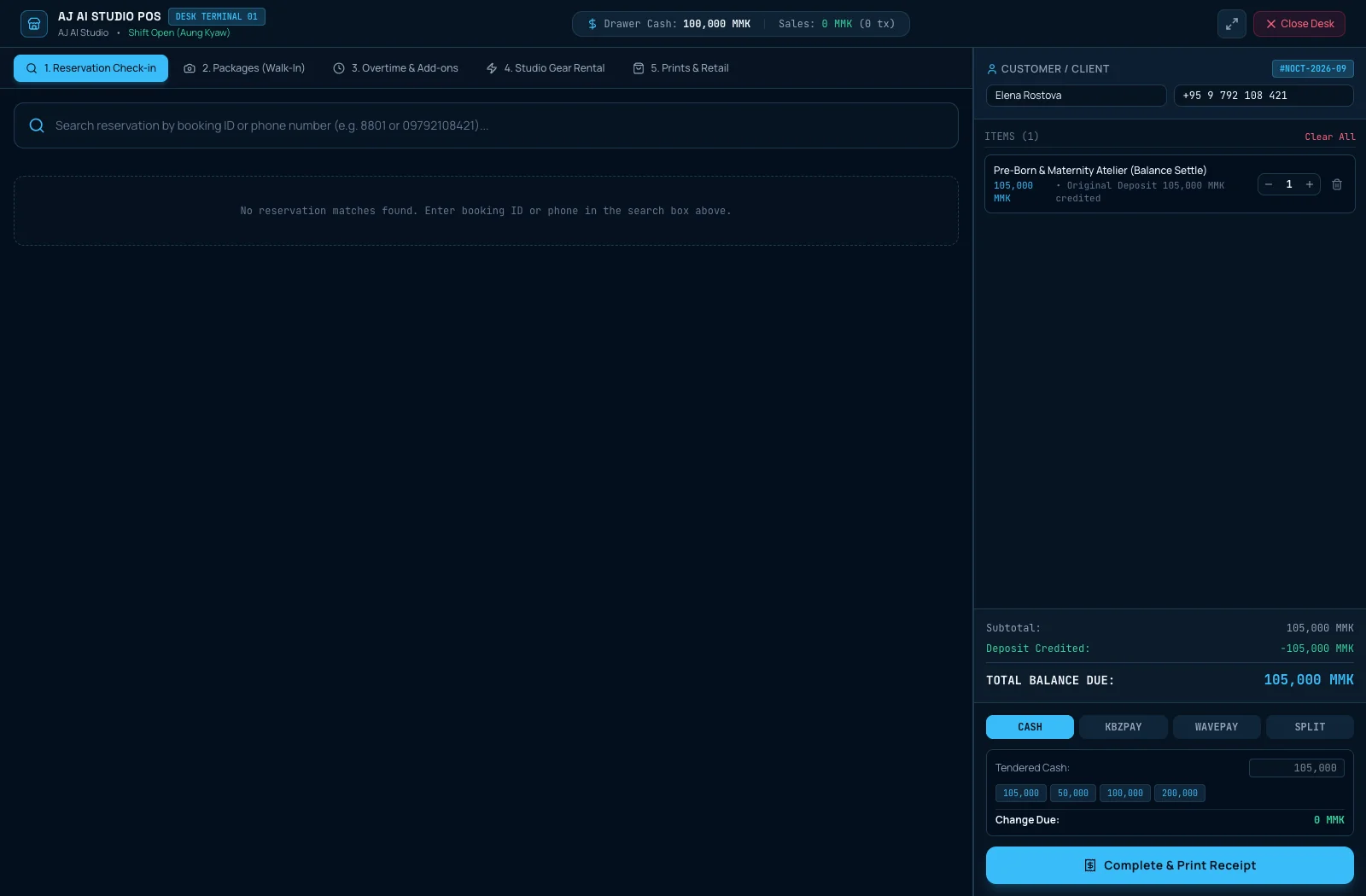Pick the 105,000 quick cash amount
The height and width of the screenshot is (896, 1366).
pyautogui.click(x=1021, y=793)
